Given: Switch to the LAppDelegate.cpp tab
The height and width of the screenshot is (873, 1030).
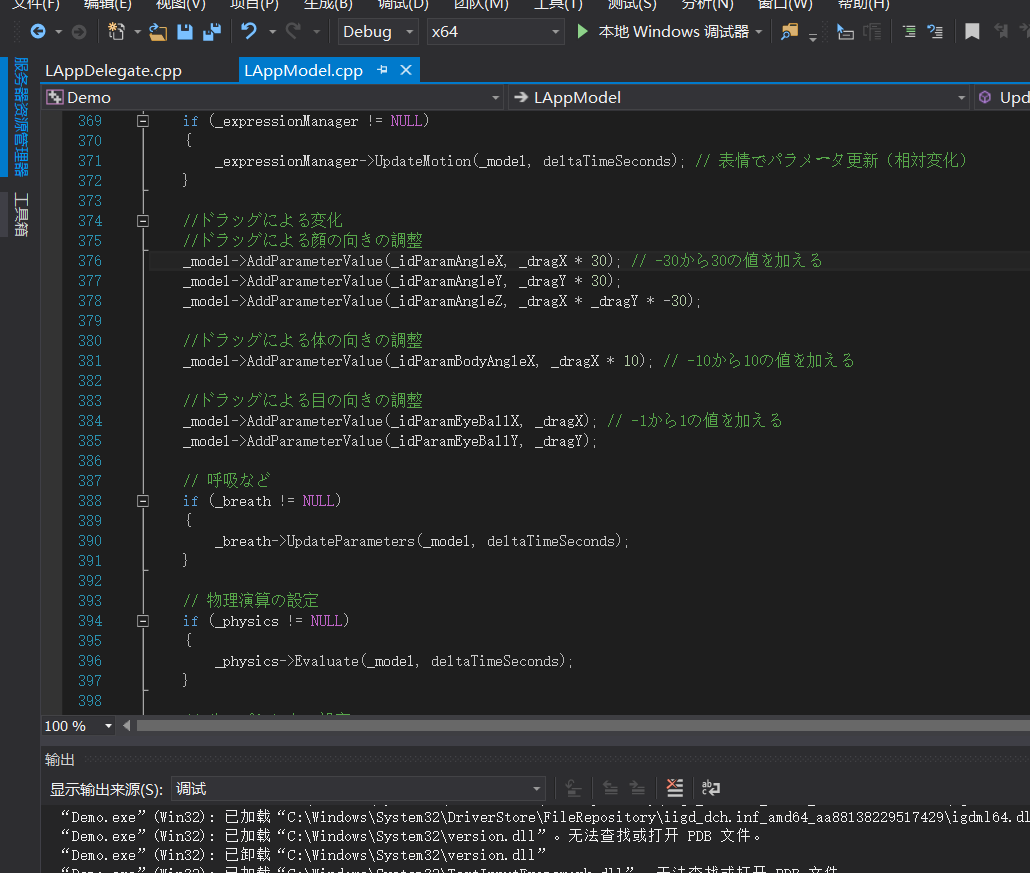Looking at the screenshot, I should click(x=113, y=71).
